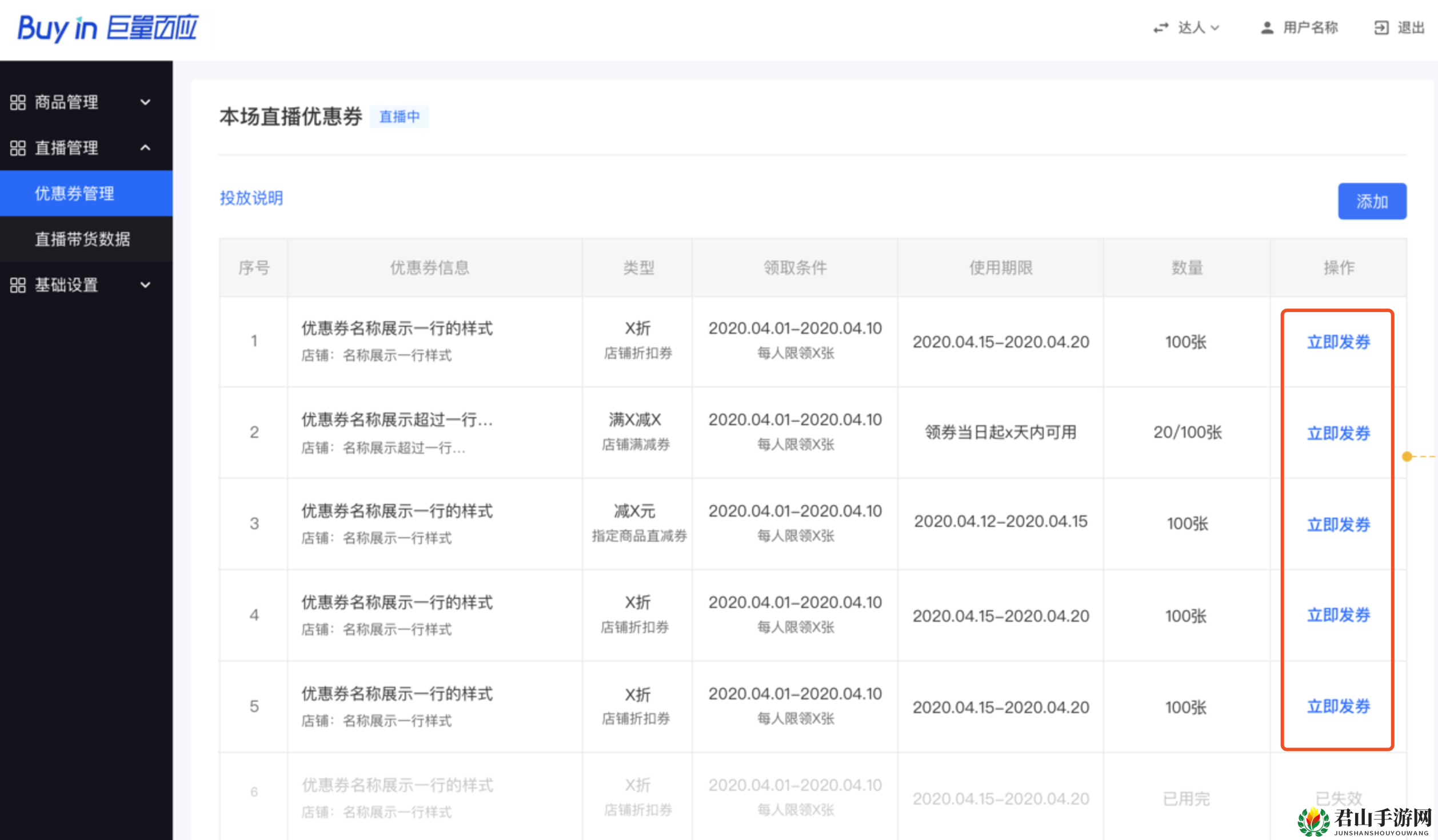Click 退出 to log out
This screenshot has height=840, width=1438.
pyautogui.click(x=1411, y=27)
